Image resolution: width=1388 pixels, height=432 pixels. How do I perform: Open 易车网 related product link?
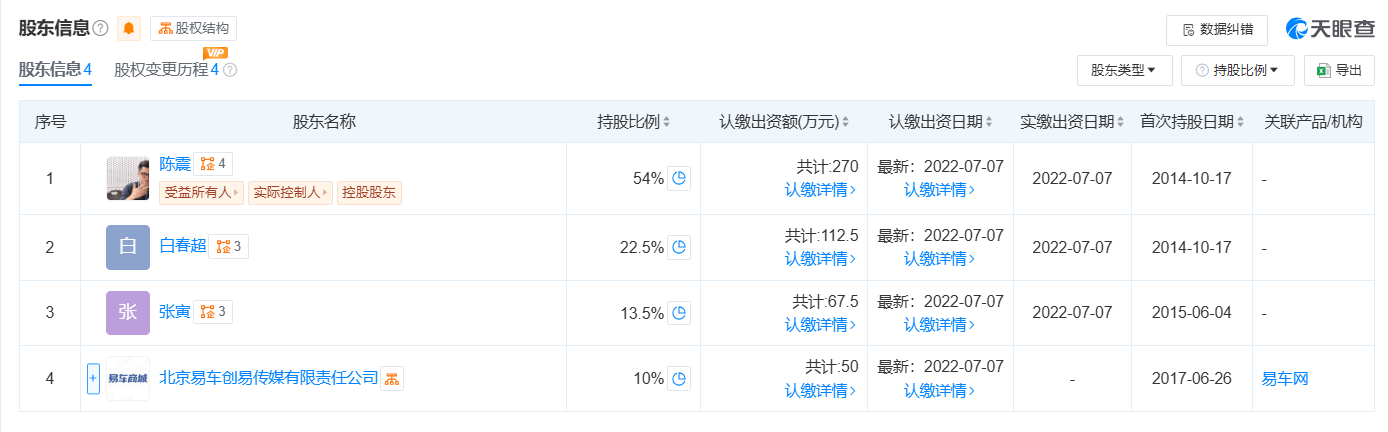click(1285, 379)
